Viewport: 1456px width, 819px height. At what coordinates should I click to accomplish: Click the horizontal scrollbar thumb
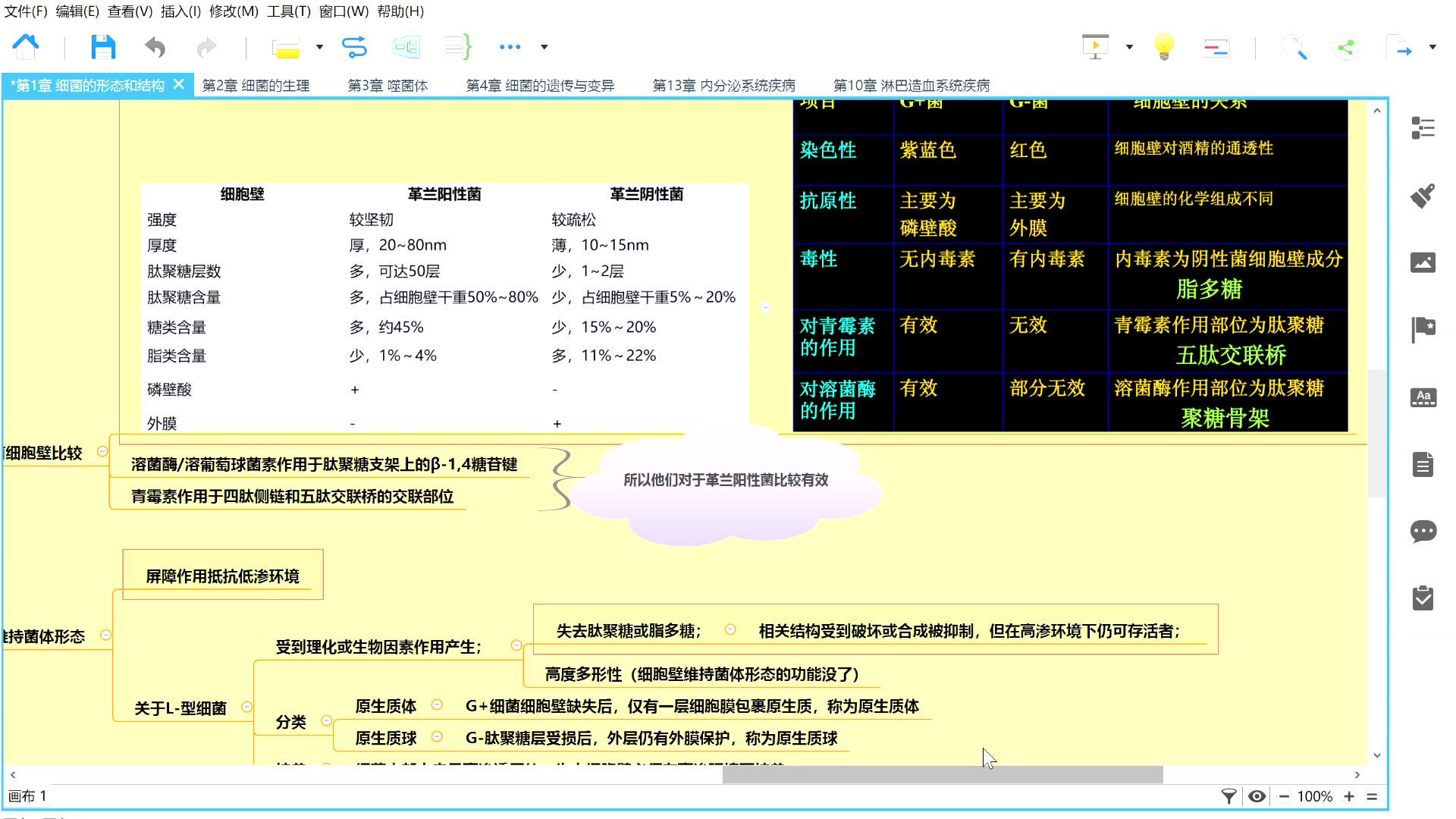[943, 774]
